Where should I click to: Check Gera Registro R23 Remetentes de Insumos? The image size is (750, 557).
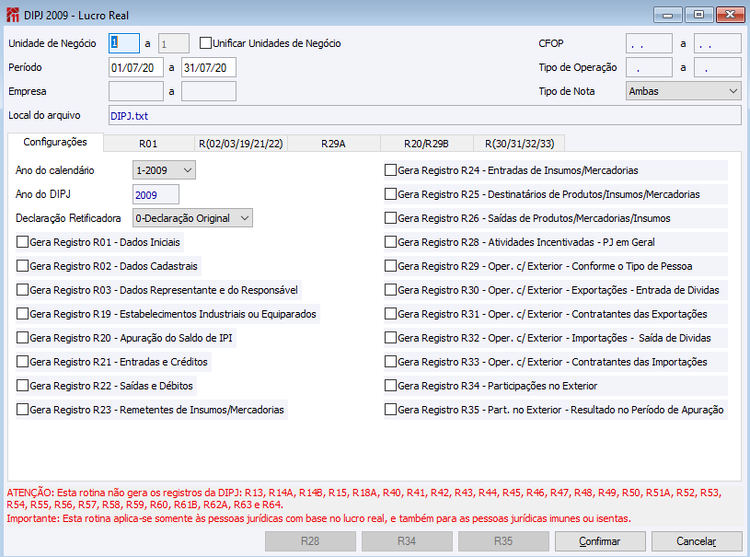22,409
